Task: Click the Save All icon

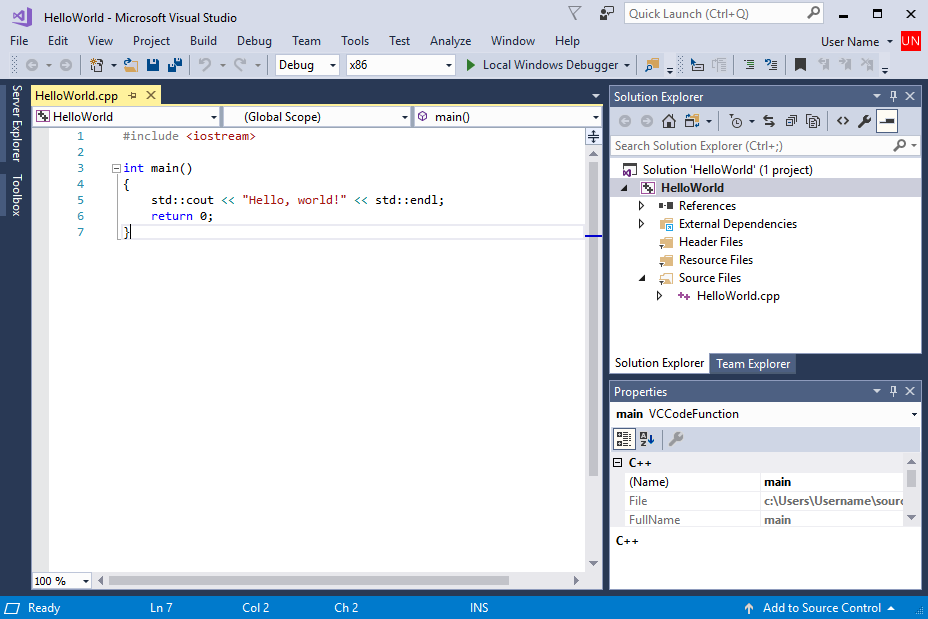Action: click(x=173, y=65)
